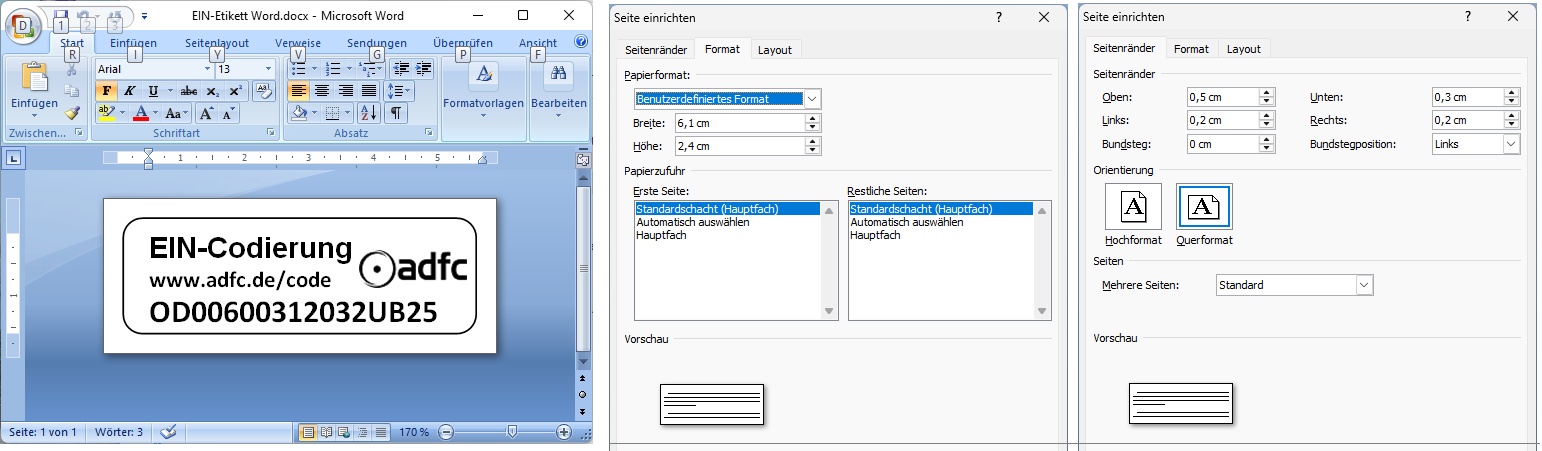
Task: Click the Seite: 1 von 1 status bar indicator
Action: point(42,432)
